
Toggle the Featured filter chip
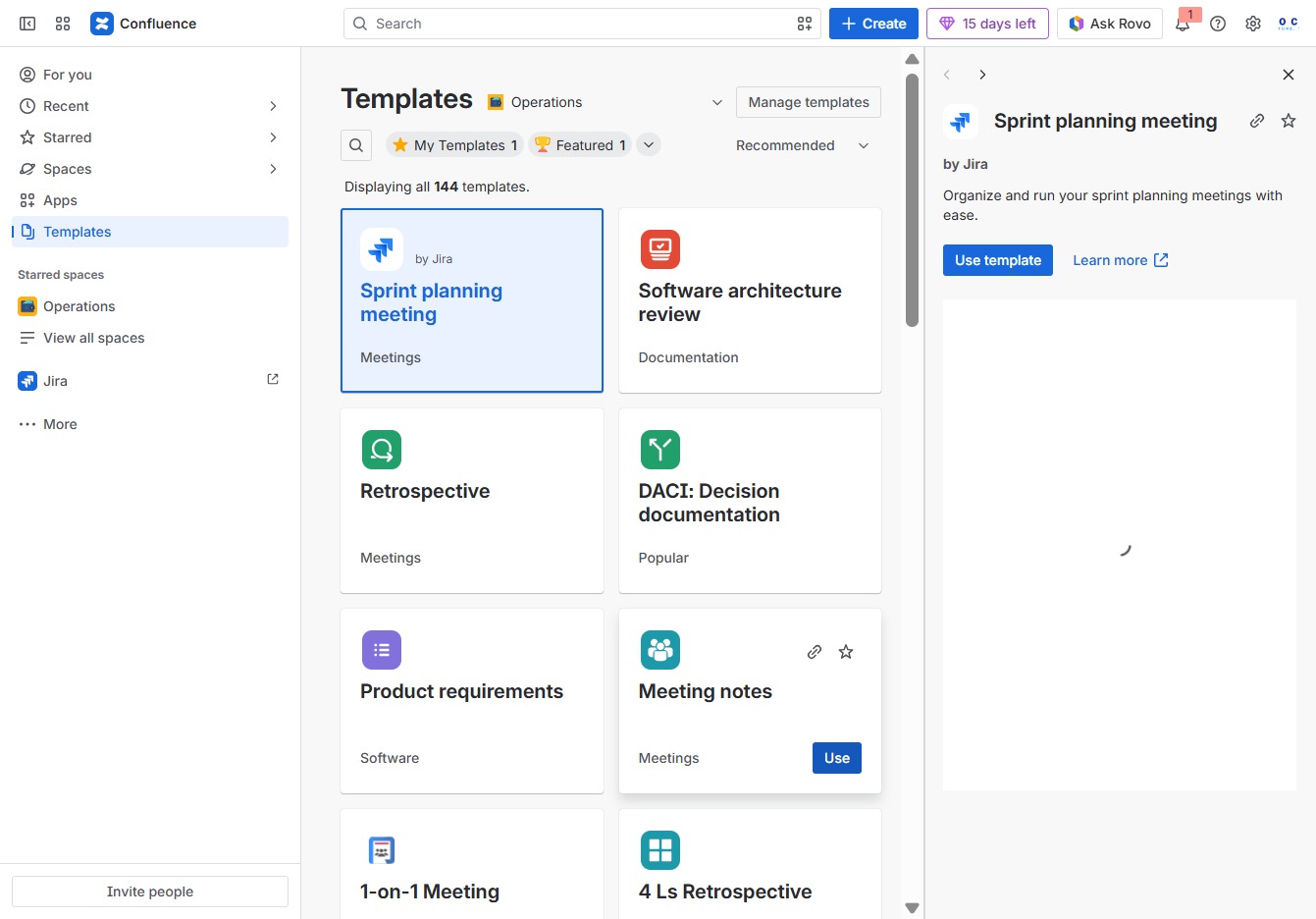coord(580,145)
